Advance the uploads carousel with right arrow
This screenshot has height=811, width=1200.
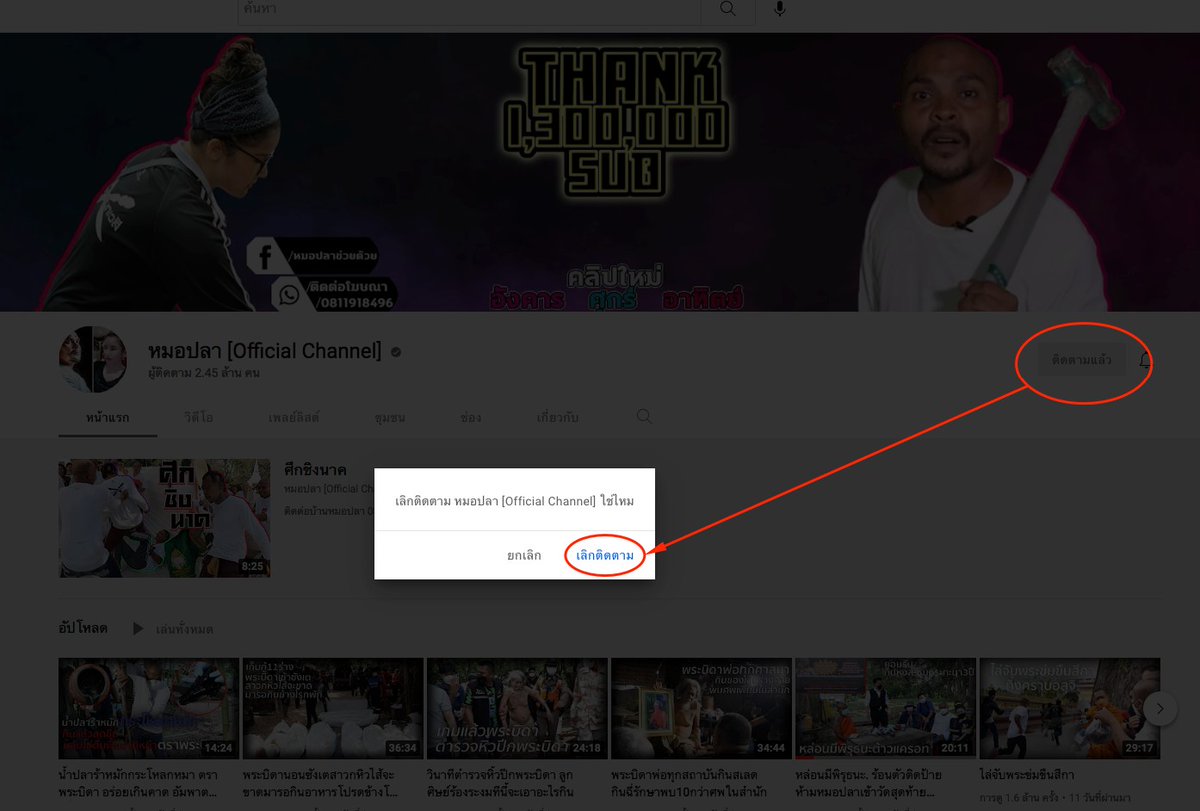[1160, 709]
